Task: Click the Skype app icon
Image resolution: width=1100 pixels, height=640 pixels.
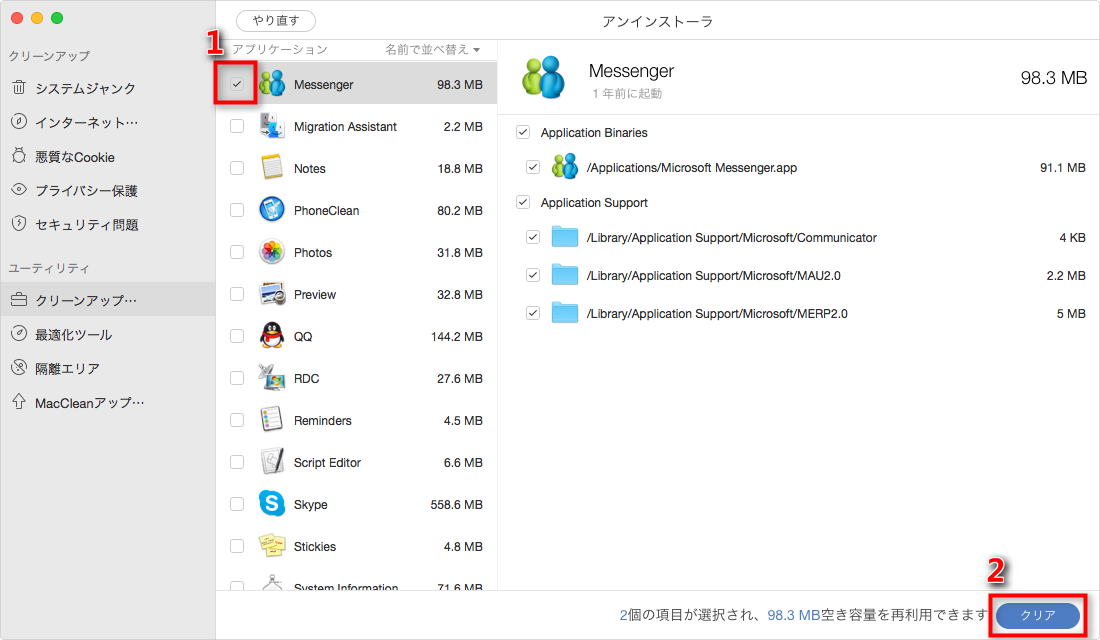Action: [272, 504]
